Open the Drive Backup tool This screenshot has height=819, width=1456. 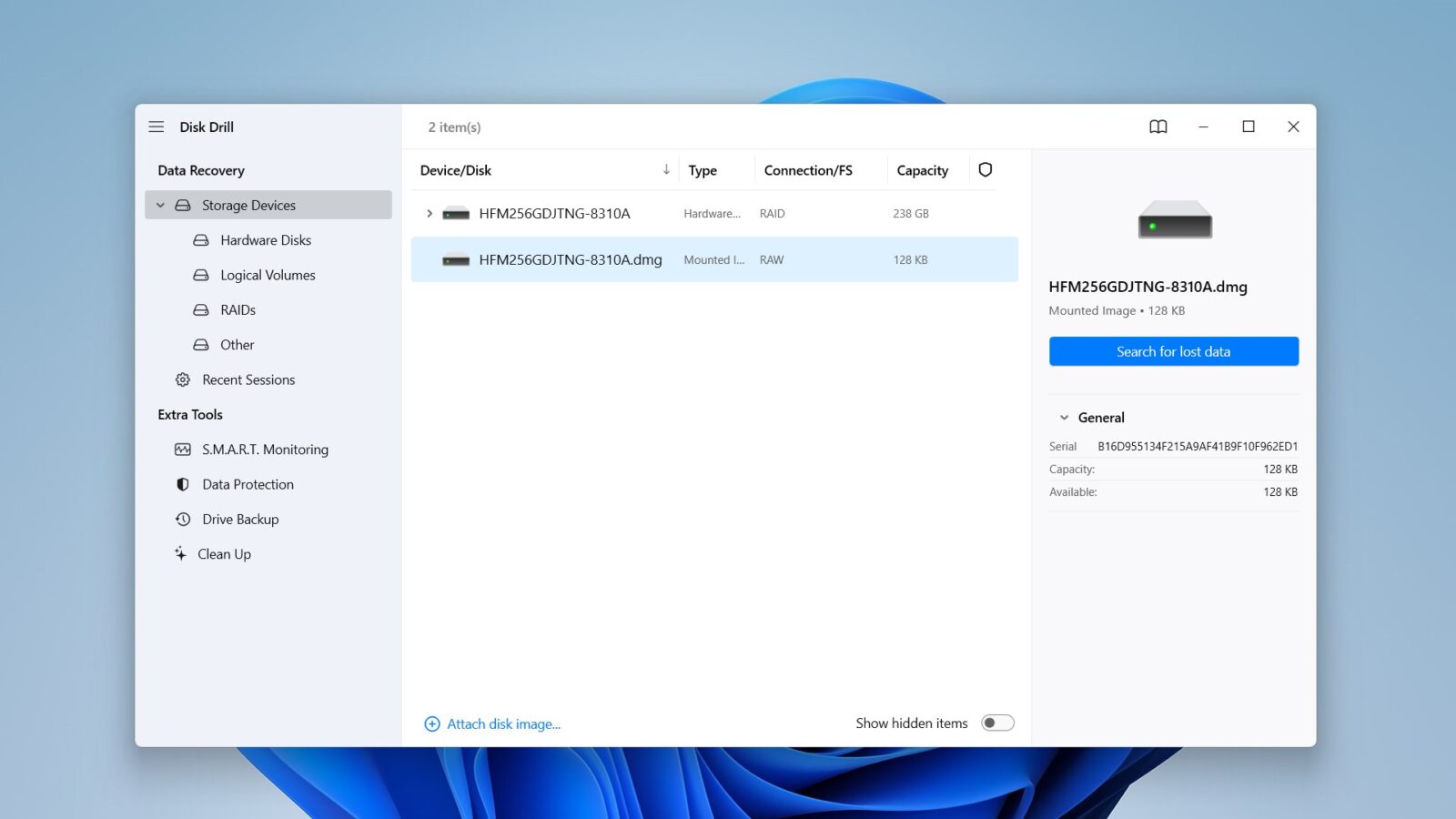[240, 519]
